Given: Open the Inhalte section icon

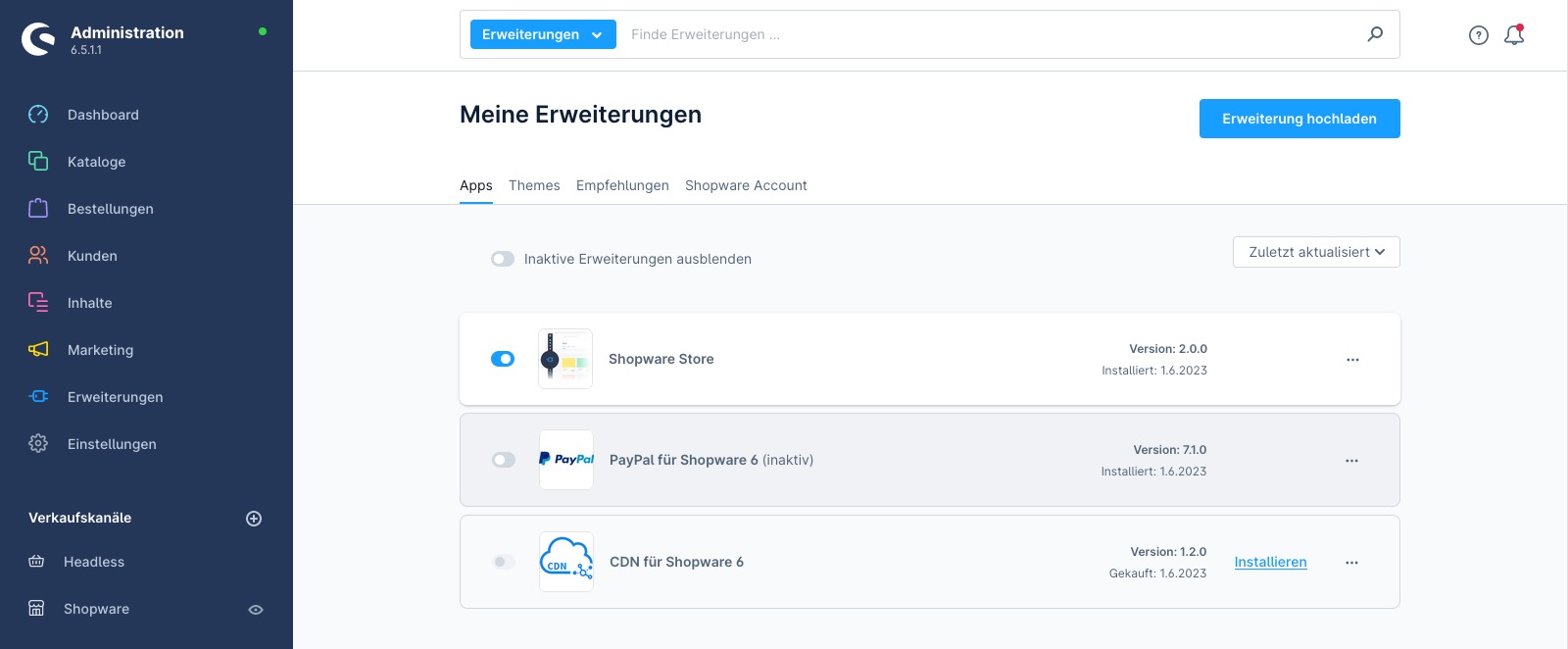Looking at the screenshot, I should pos(38,302).
